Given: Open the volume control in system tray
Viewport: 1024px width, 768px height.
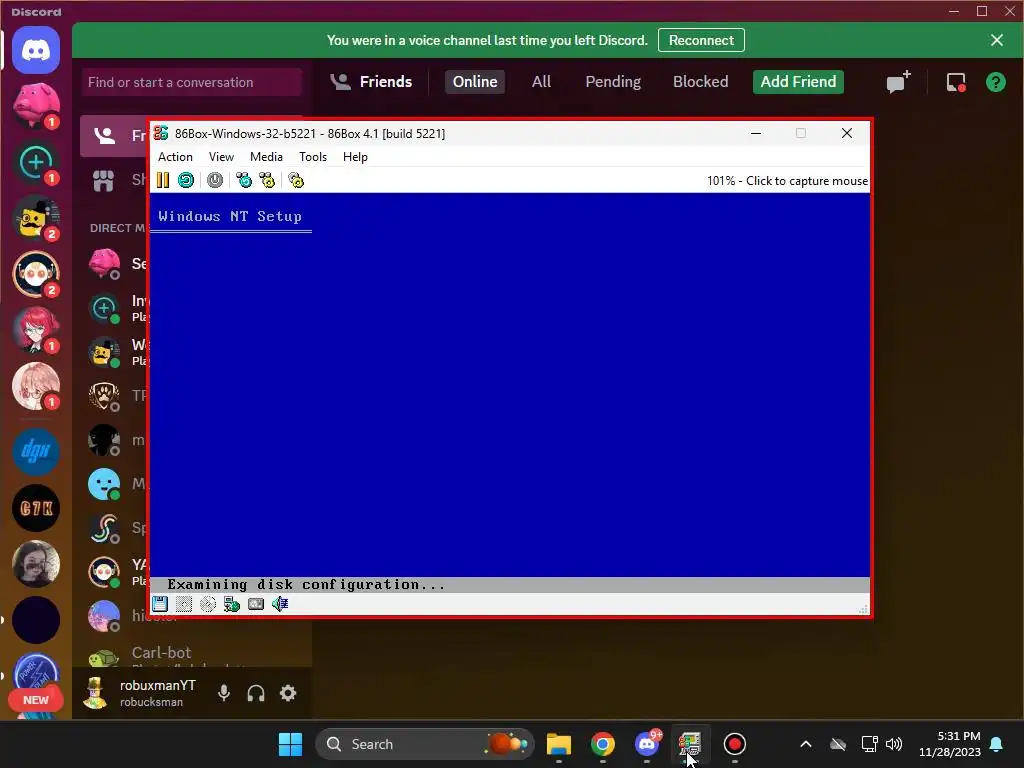Looking at the screenshot, I should [x=893, y=744].
